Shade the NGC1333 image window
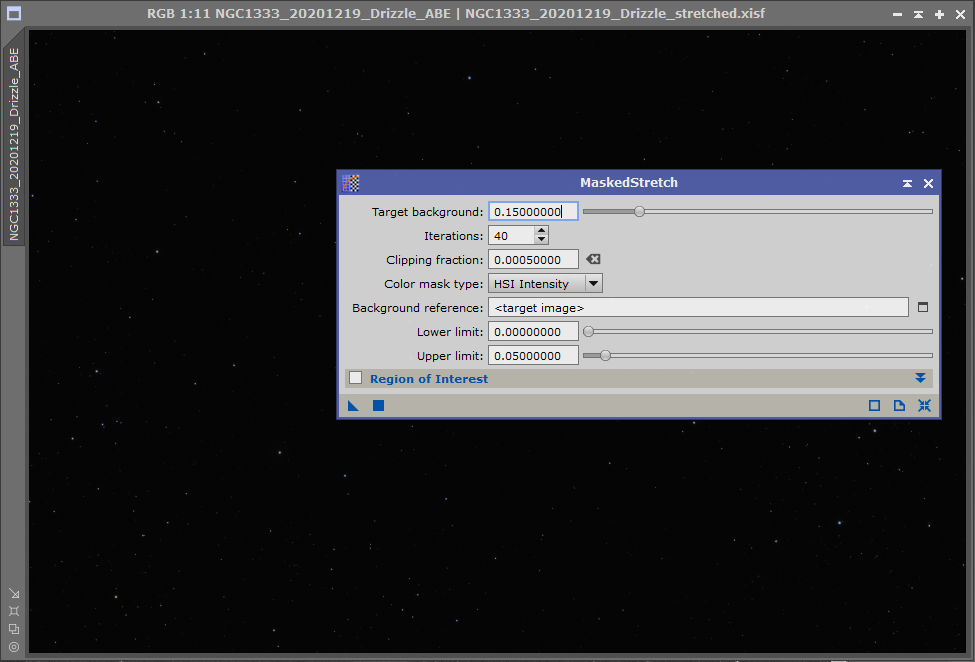 [918, 14]
